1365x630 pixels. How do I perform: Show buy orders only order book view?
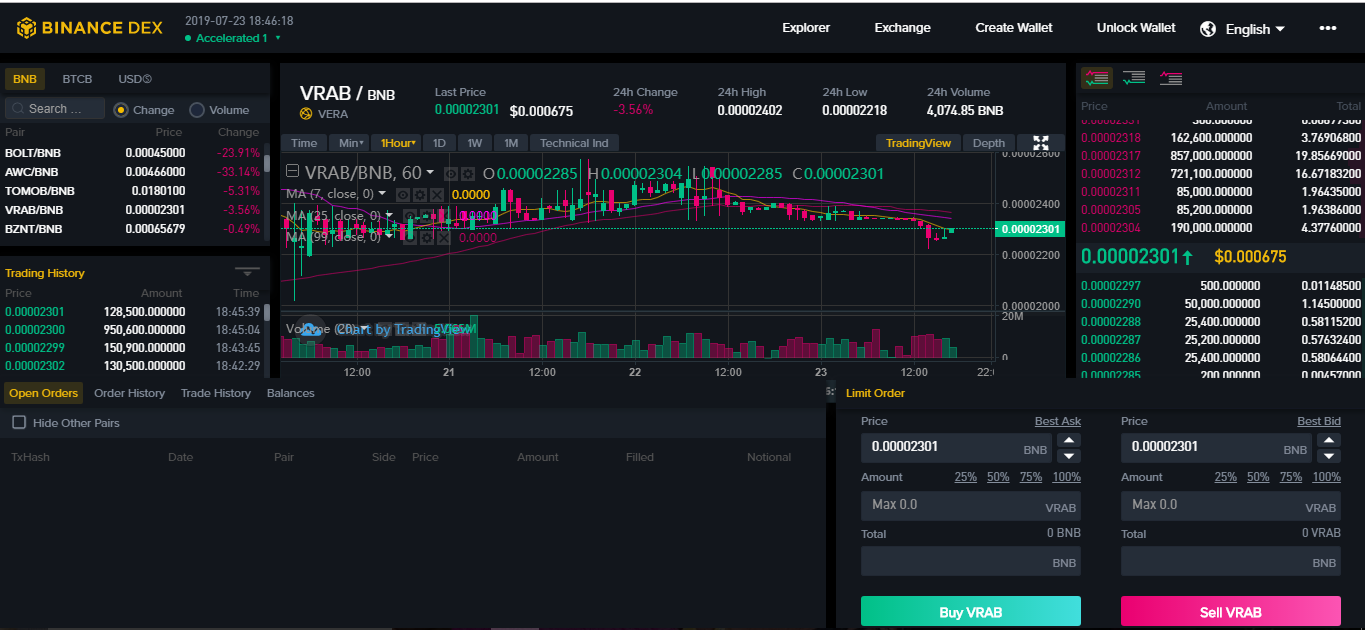pos(1134,77)
